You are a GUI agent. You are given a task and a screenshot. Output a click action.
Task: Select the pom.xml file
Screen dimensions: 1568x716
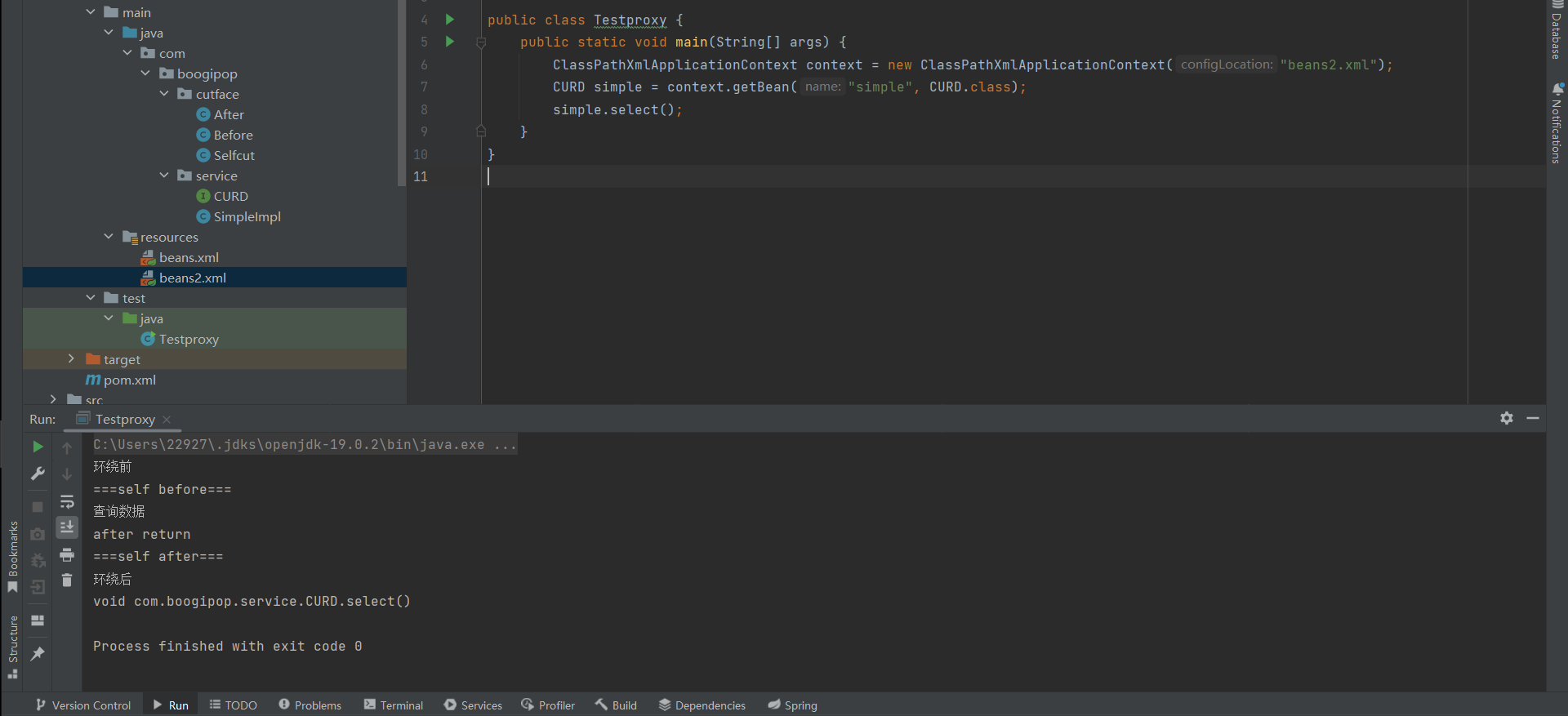coord(121,380)
